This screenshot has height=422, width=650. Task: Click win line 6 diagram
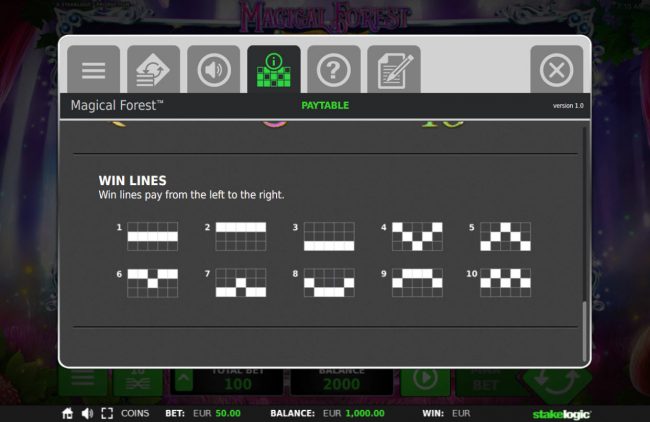coord(153,283)
